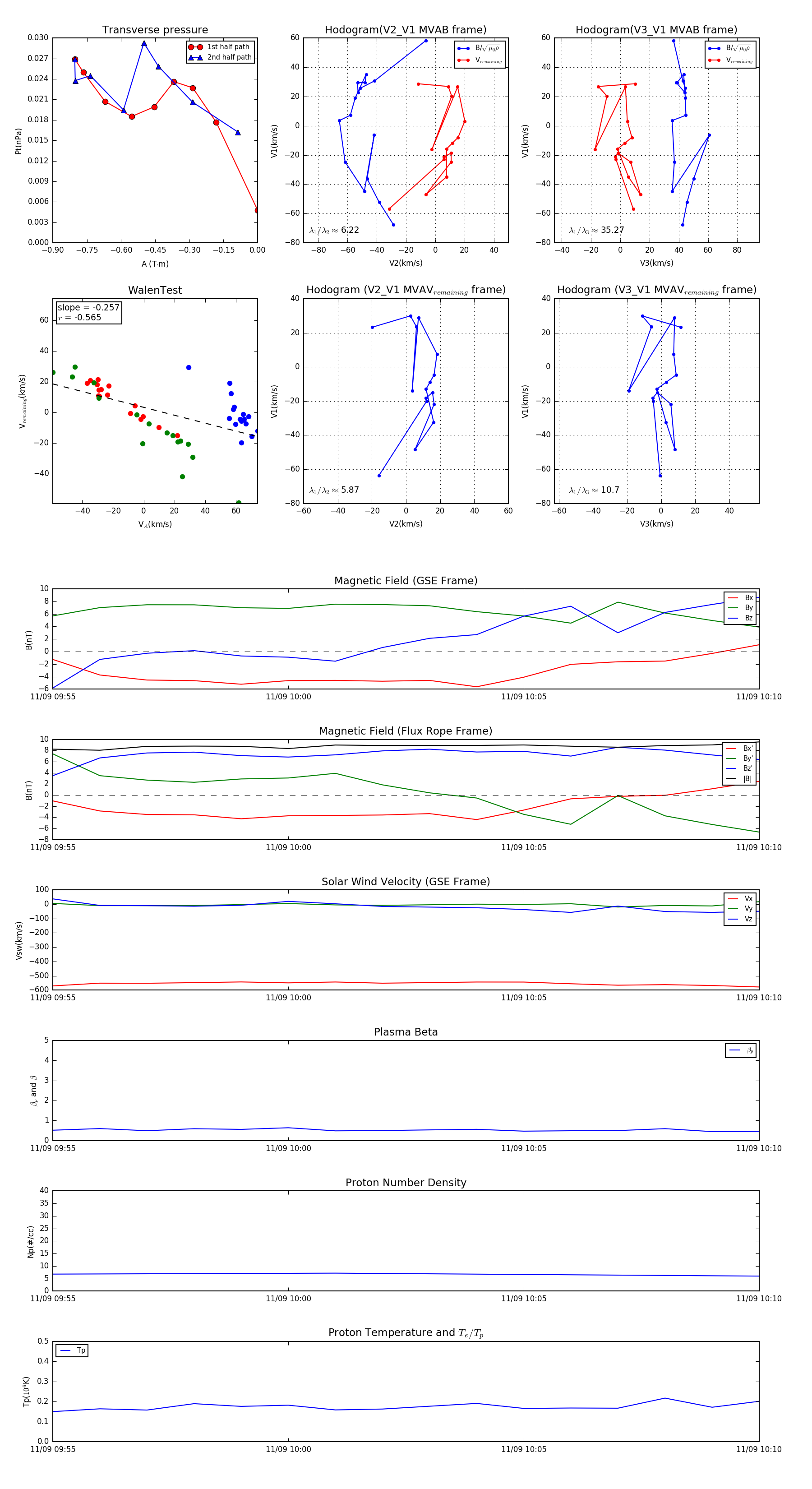Click the Vz legend entry in Solar Wind plot
This screenshot has height=1489, width=812.
(740, 919)
